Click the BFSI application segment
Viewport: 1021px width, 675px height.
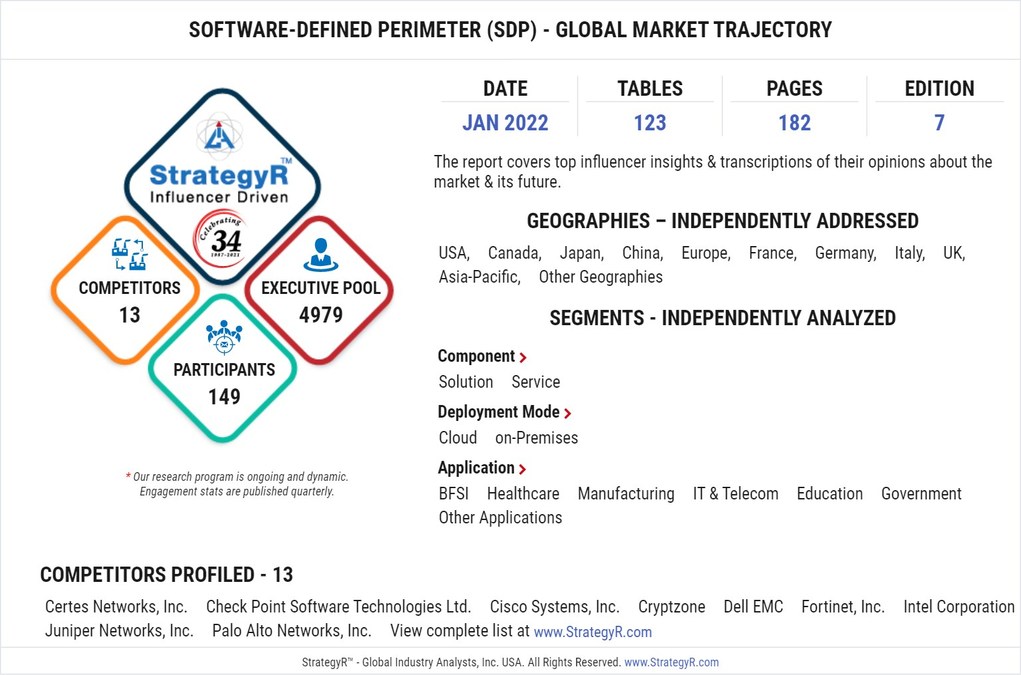tap(453, 494)
